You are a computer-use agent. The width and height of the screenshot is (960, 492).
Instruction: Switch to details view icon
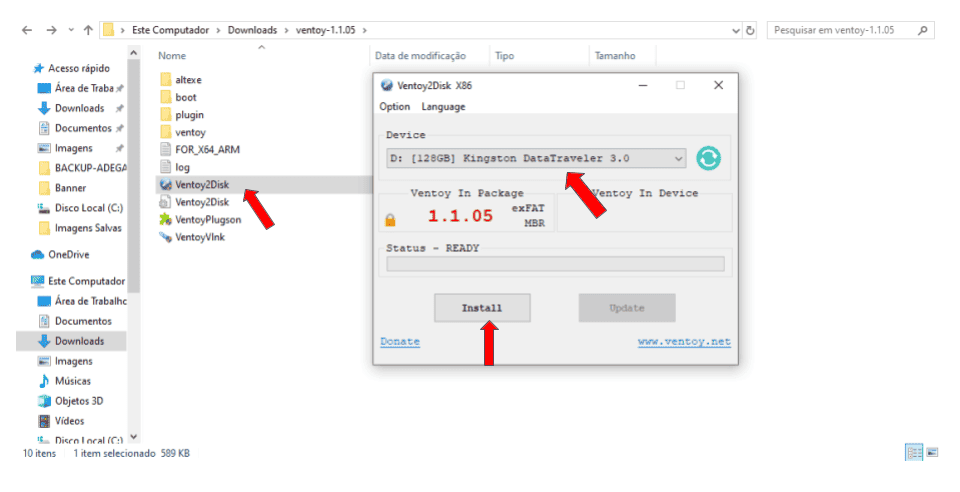coord(914,453)
